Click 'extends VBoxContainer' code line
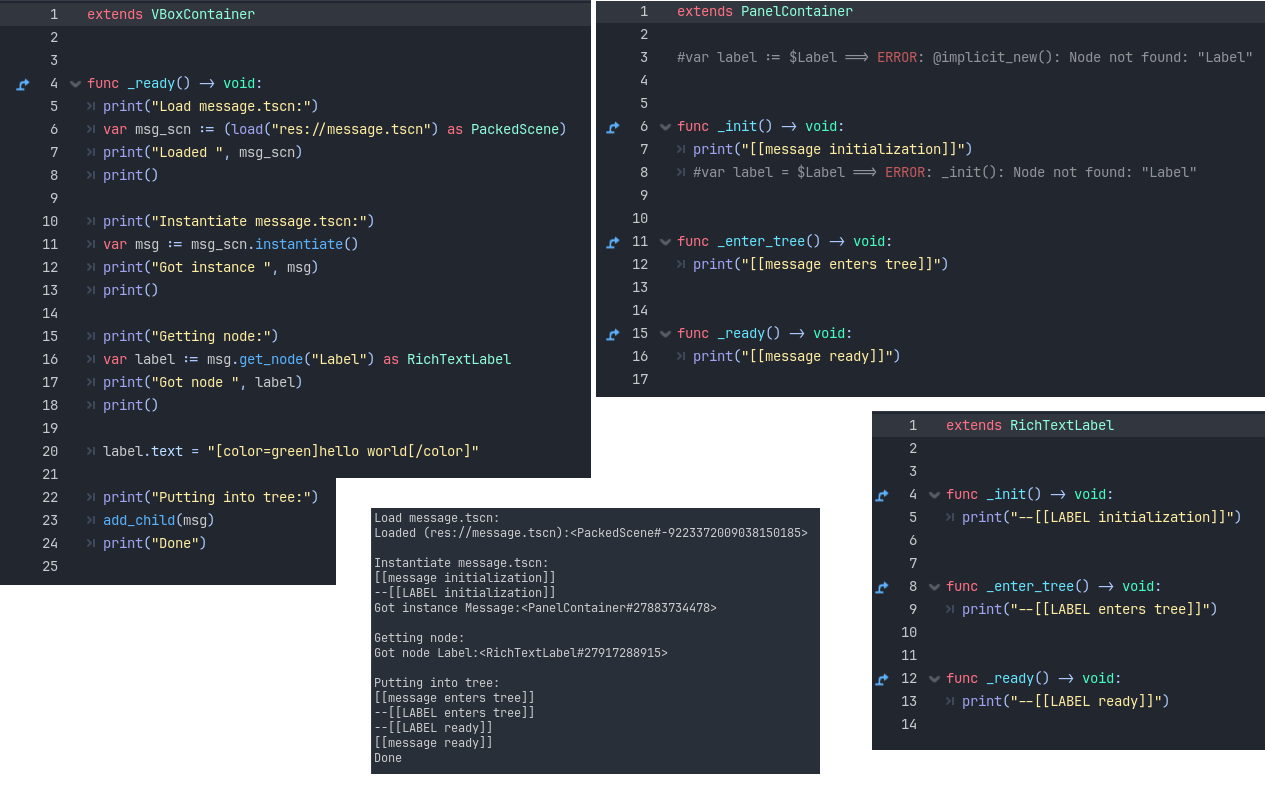 [x=171, y=15]
